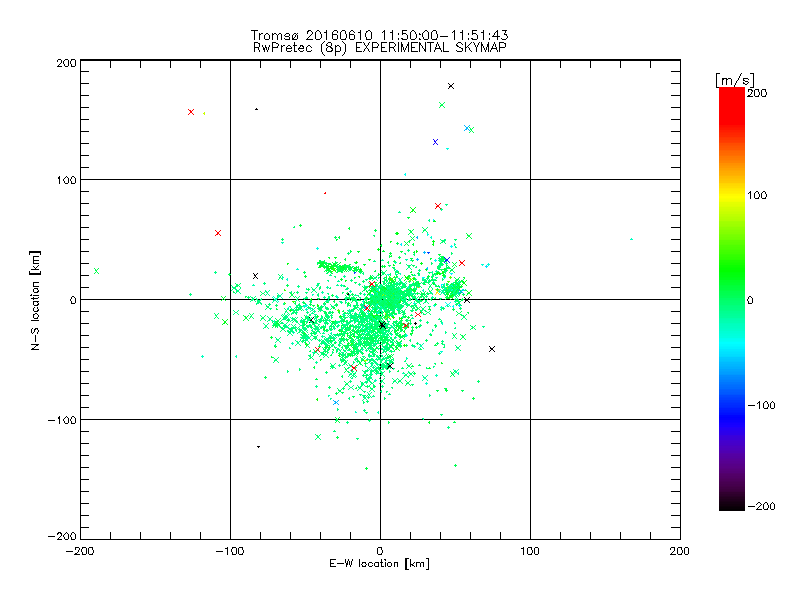Click the 'E-W location [km]' axis label
Viewport: 800px width, 600px height.
pyautogui.click(x=379, y=563)
